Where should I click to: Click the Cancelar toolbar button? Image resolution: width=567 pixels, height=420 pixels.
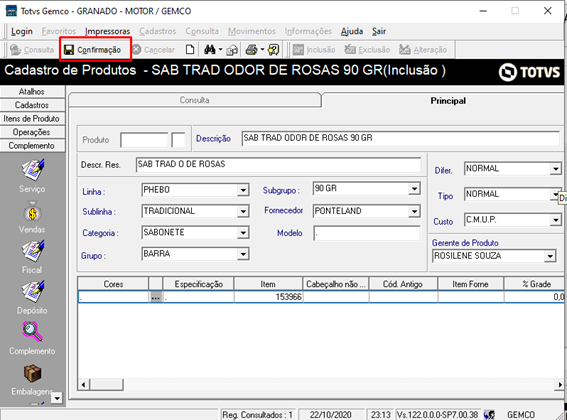(x=154, y=50)
